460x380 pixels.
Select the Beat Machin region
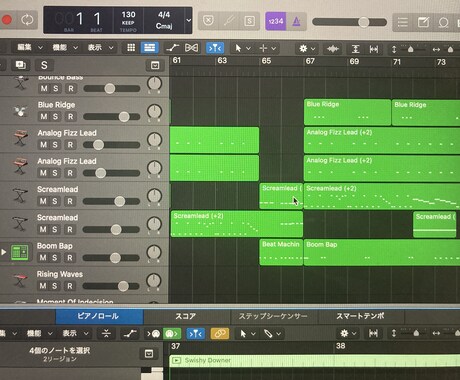pos(281,252)
